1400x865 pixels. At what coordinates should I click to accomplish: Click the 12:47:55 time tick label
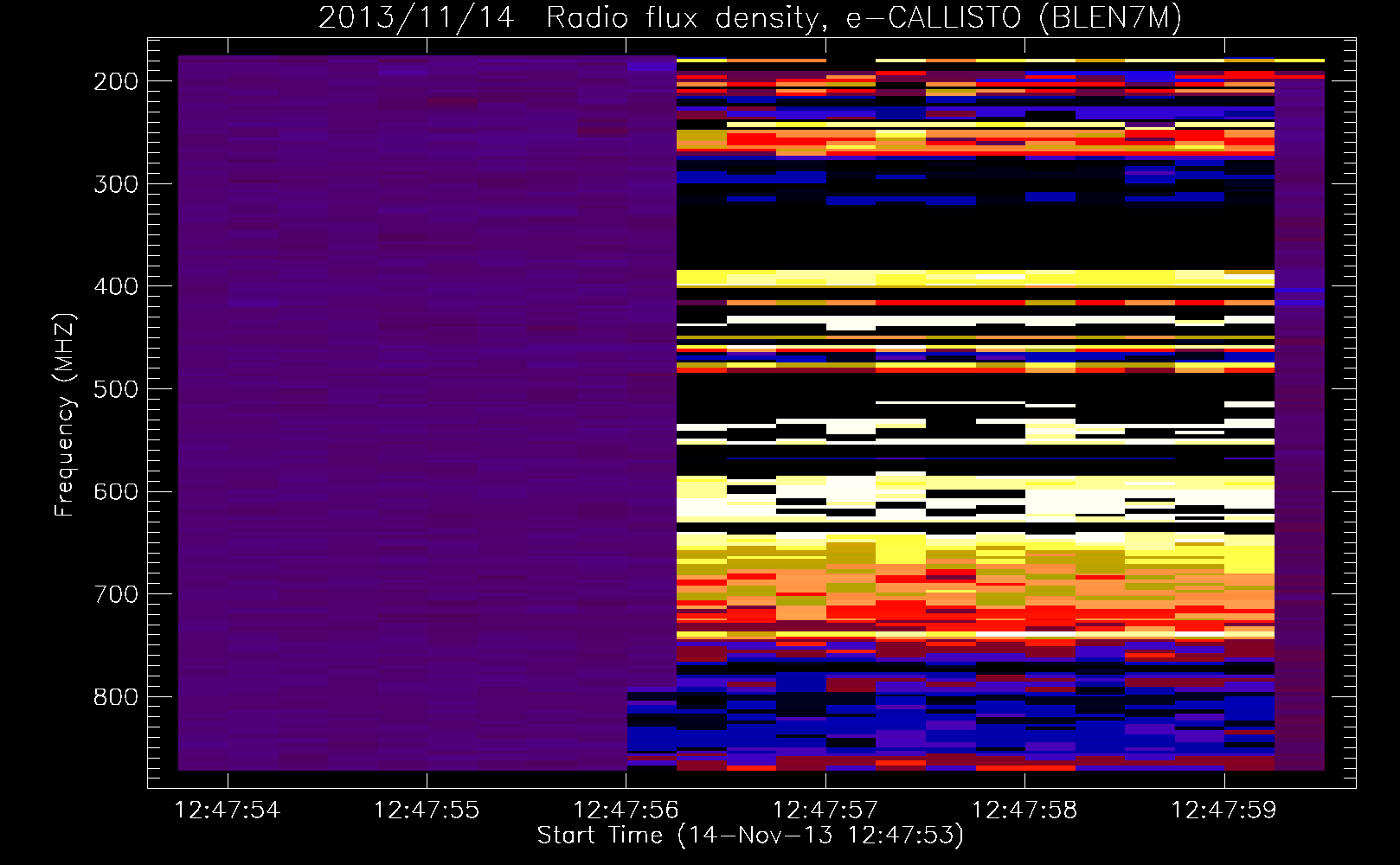tap(427, 811)
